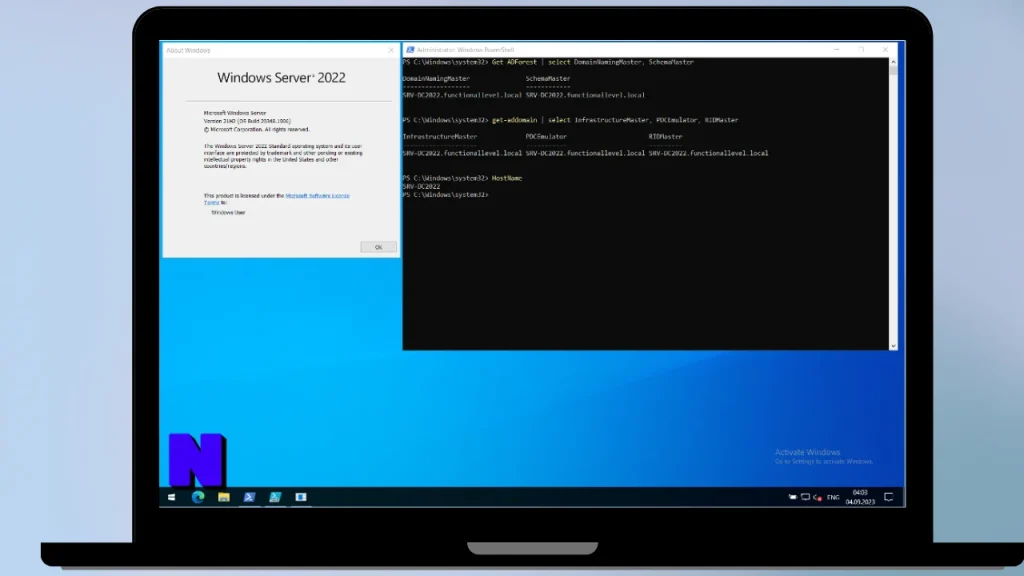Open the Windows Start menu
Viewport: 1024px width, 576px height.
coord(171,497)
